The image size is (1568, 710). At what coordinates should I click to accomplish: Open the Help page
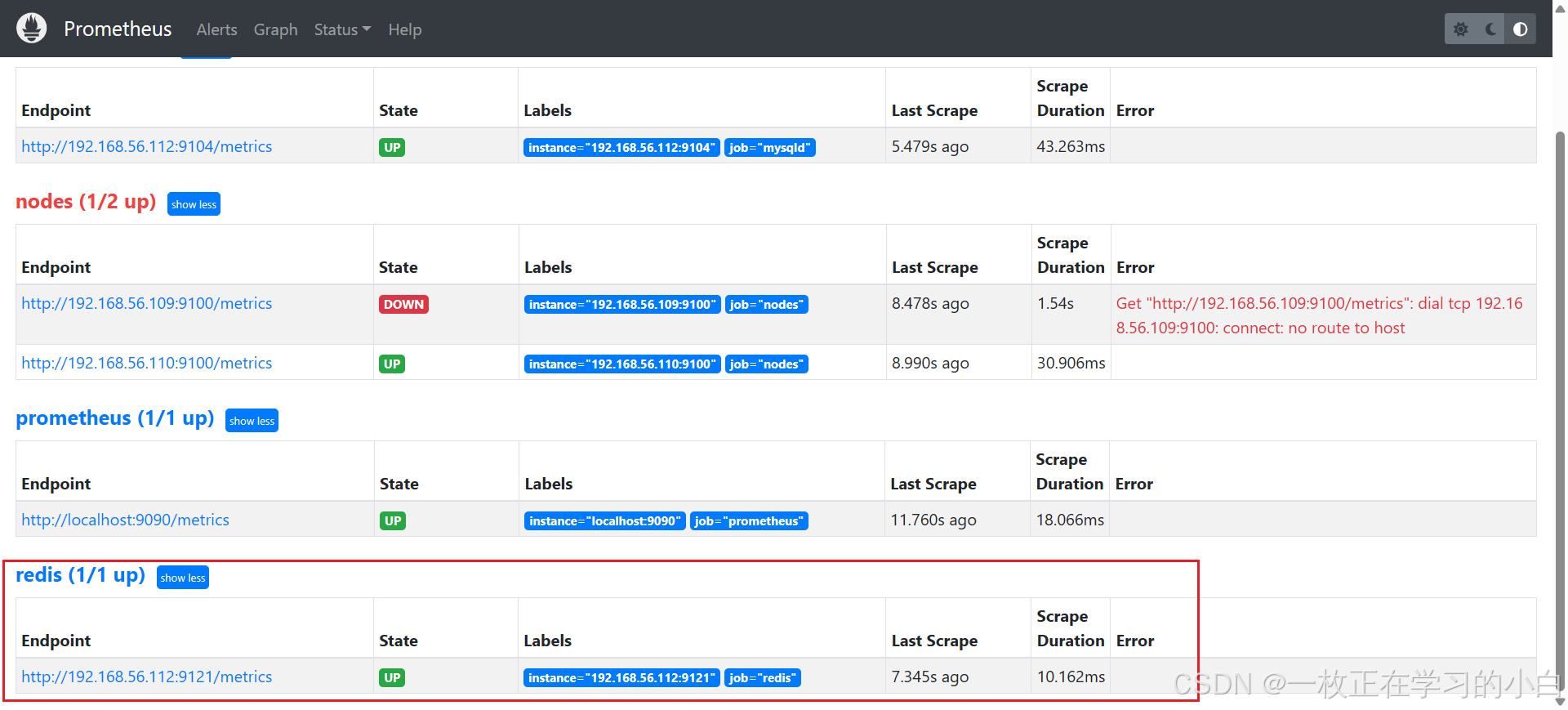pos(404,29)
